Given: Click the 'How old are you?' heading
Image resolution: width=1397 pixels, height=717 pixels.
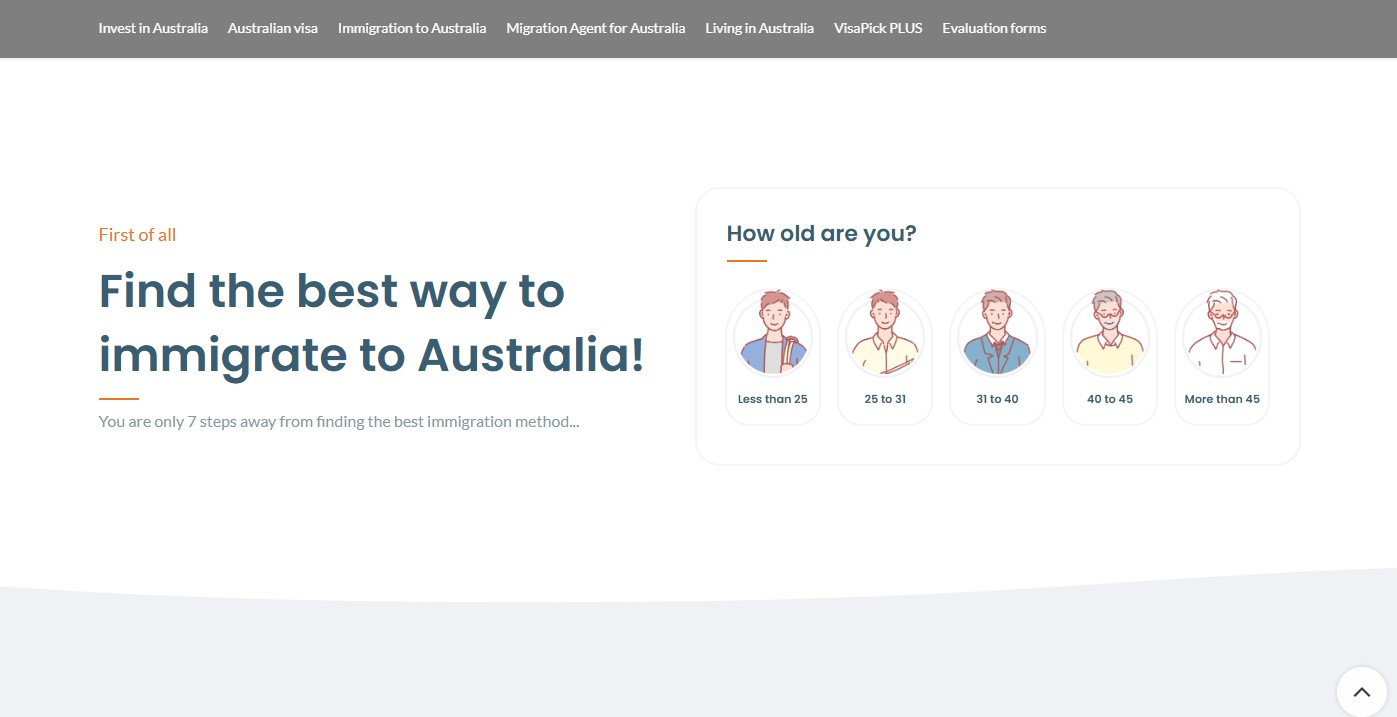Looking at the screenshot, I should (821, 233).
